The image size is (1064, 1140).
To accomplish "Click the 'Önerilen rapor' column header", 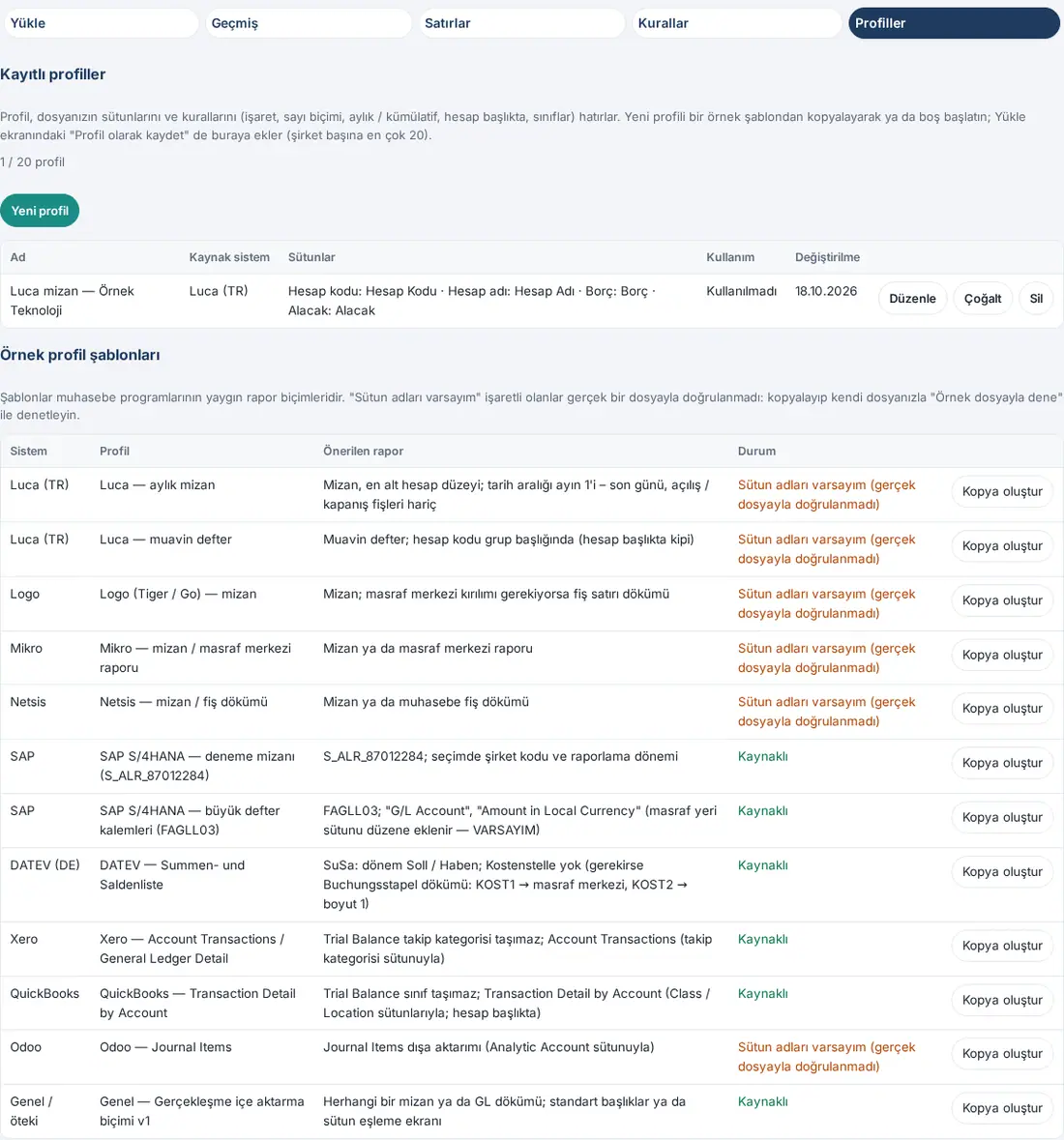I will coord(363,451).
